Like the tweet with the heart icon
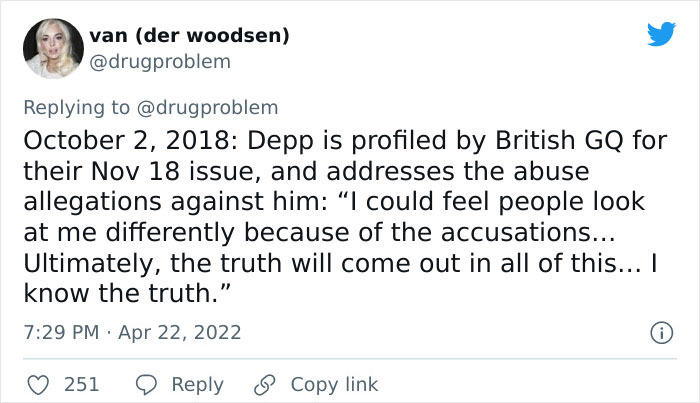The height and width of the screenshot is (403, 700). point(38,385)
